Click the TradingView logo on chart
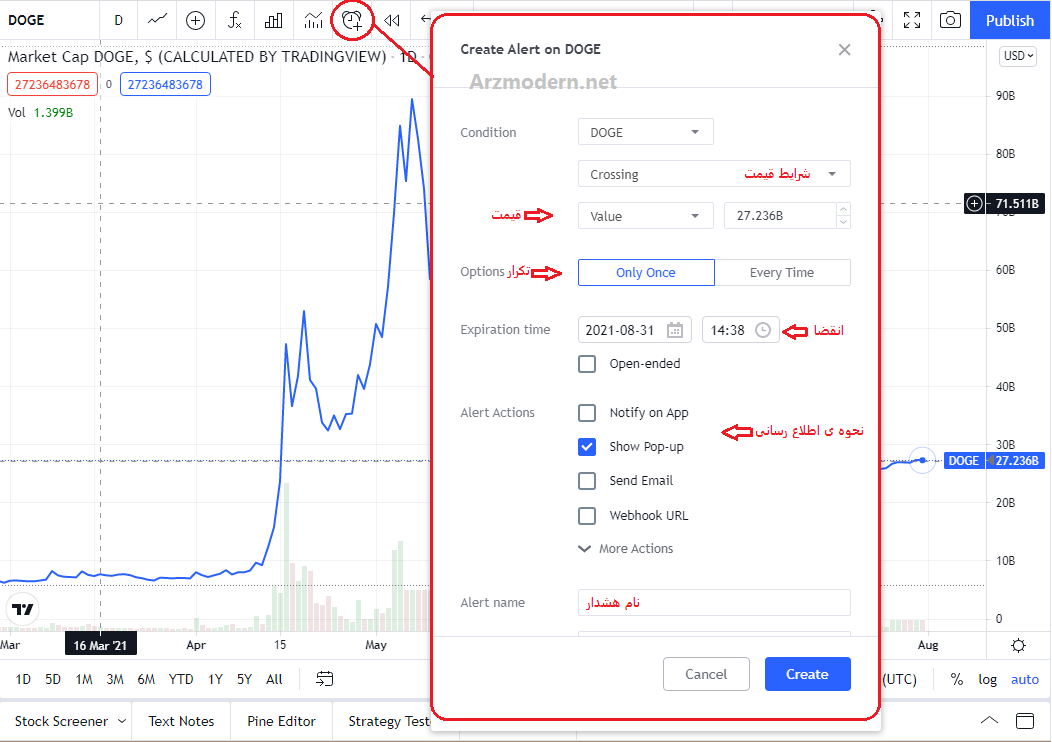 point(23,609)
